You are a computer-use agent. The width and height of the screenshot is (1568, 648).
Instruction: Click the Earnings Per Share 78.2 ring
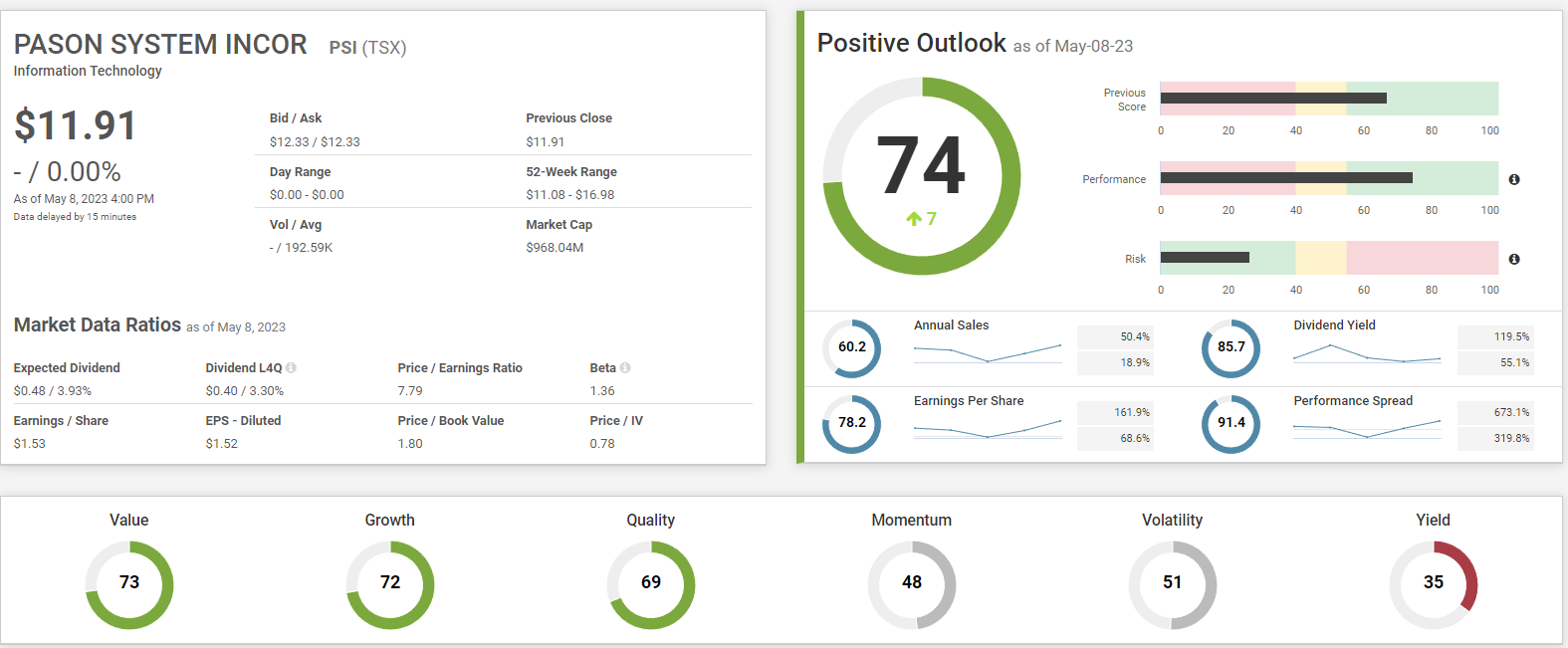click(852, 423)
